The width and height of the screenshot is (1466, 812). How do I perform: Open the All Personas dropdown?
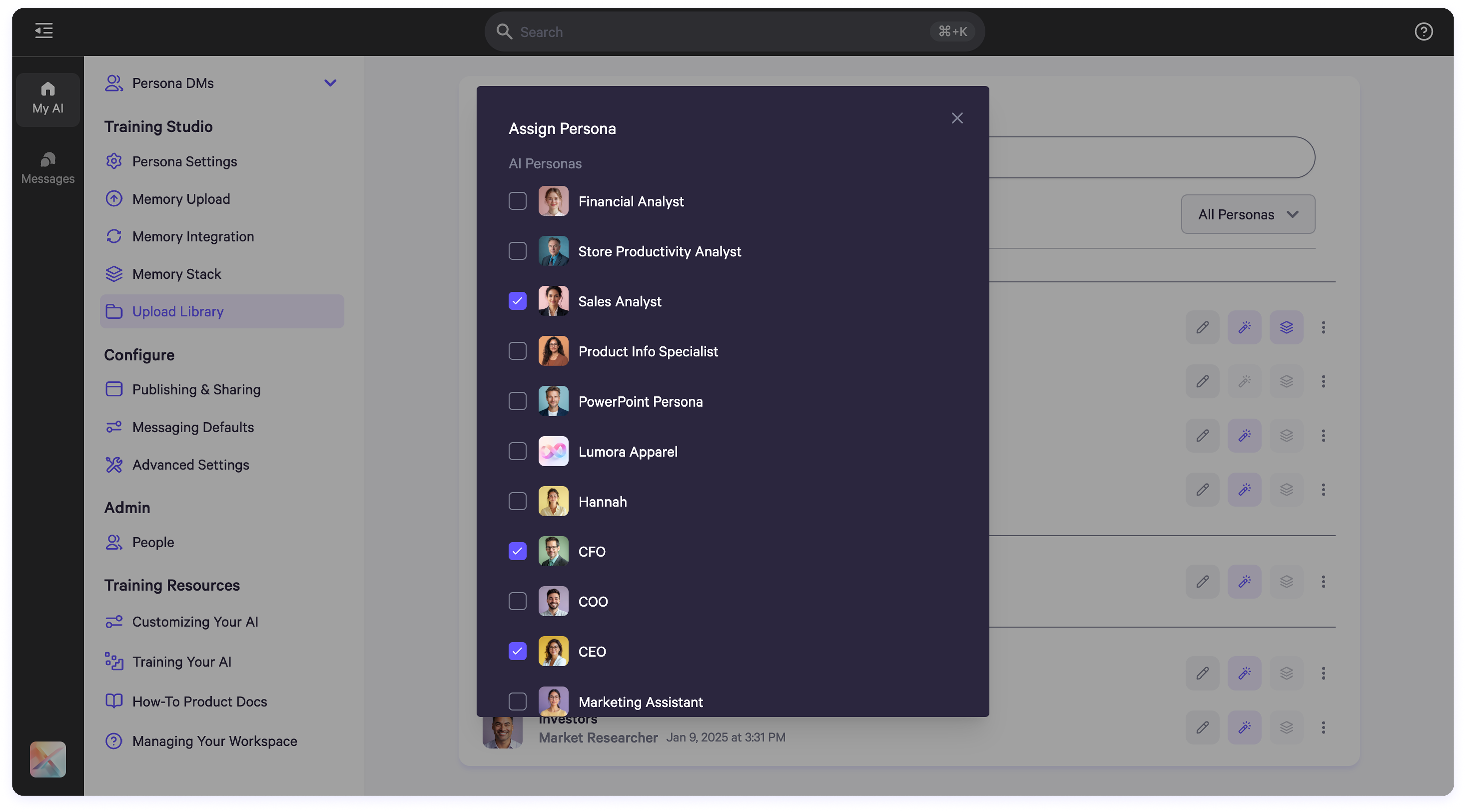coord(1247,214)
